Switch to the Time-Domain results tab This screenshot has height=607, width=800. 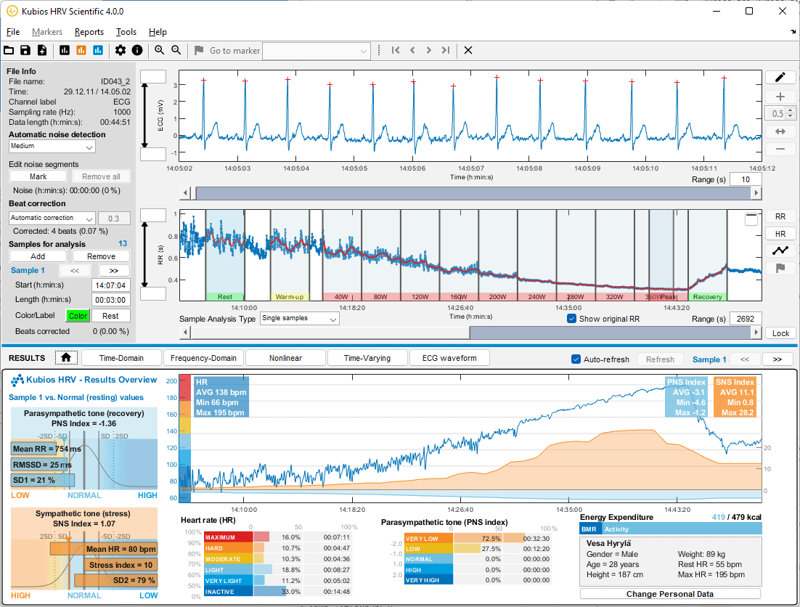click(121, 358)
